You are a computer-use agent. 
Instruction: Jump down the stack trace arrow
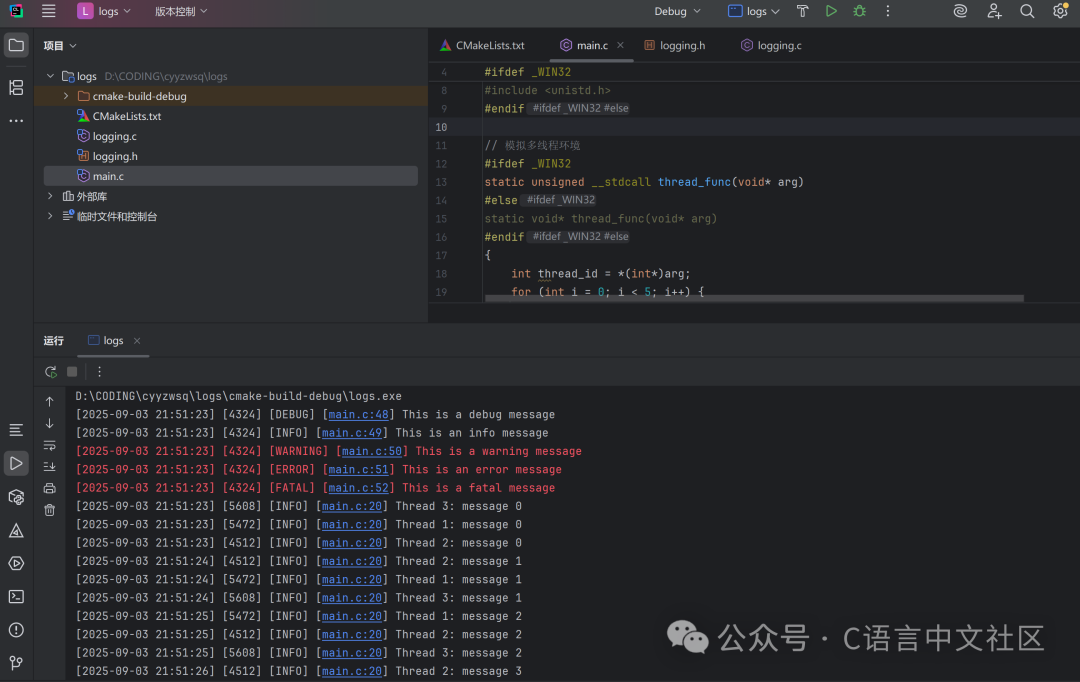click(x=50, y=423)
